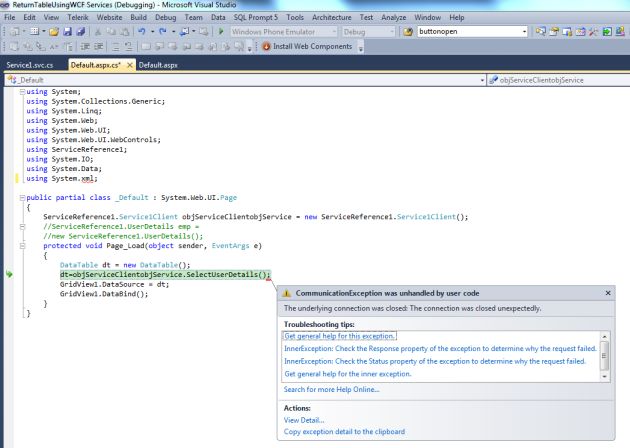Click the Save toolbar icon

click(x=67, y=32)
